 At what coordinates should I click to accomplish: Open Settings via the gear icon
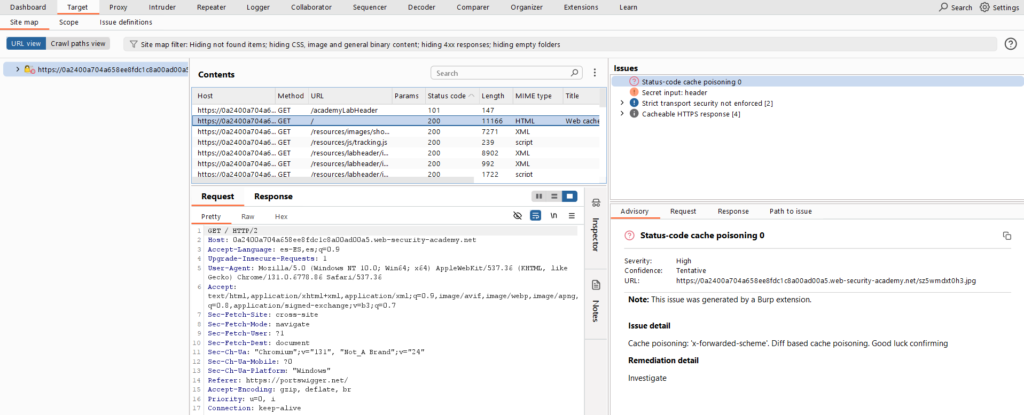click(984, 7)
